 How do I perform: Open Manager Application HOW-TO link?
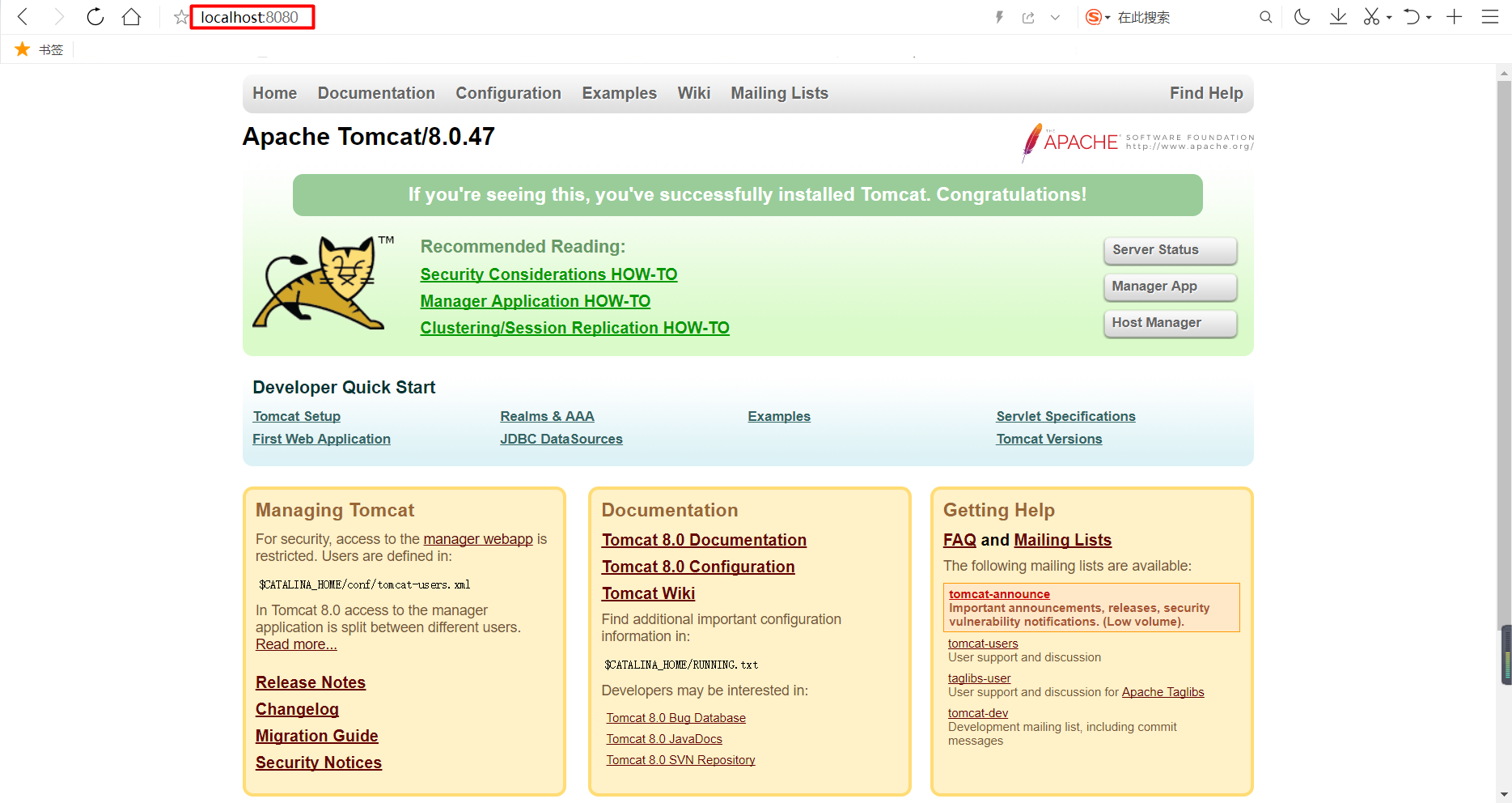coord(535,301)
